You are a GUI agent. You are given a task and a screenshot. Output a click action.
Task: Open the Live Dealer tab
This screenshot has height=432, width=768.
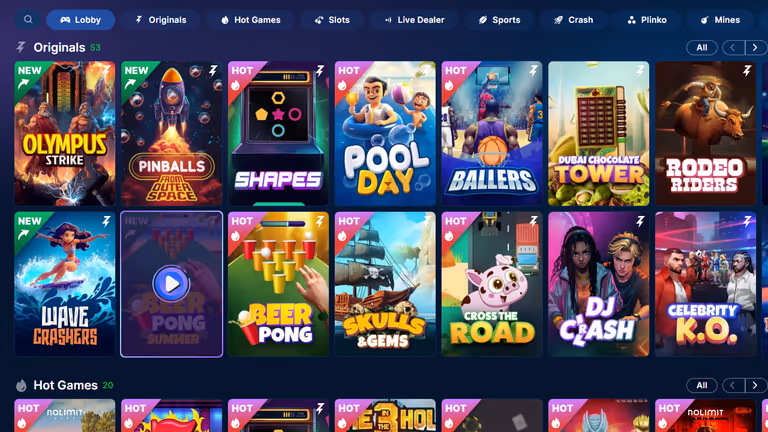click(x=414, y=20)
